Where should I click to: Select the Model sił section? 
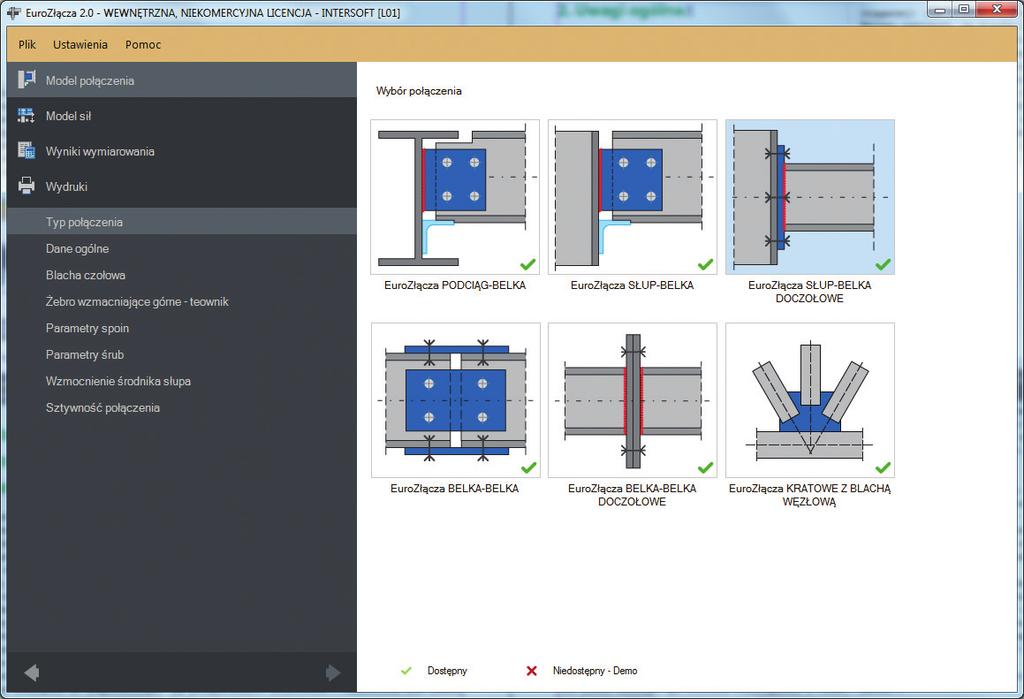pos(182,116)
